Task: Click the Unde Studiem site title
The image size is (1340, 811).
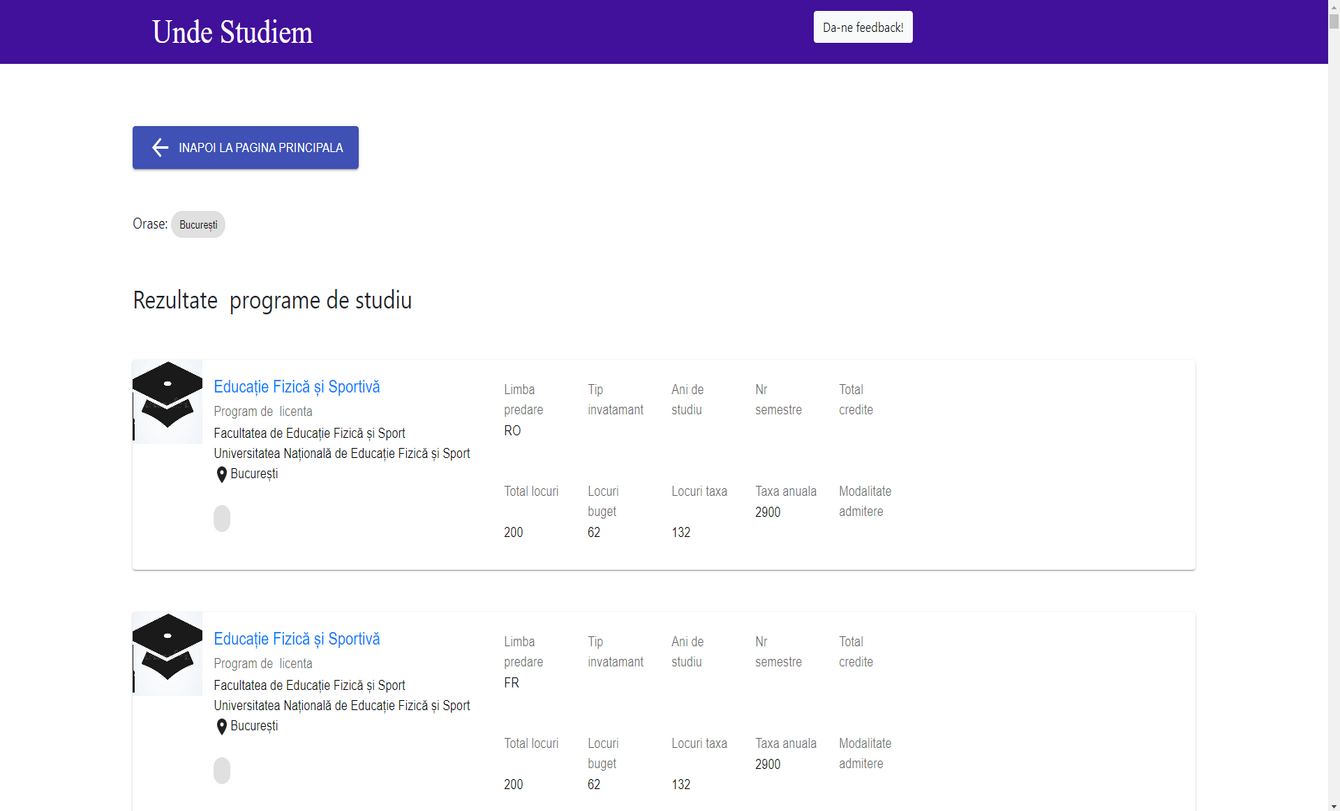Action: (232, 32)
